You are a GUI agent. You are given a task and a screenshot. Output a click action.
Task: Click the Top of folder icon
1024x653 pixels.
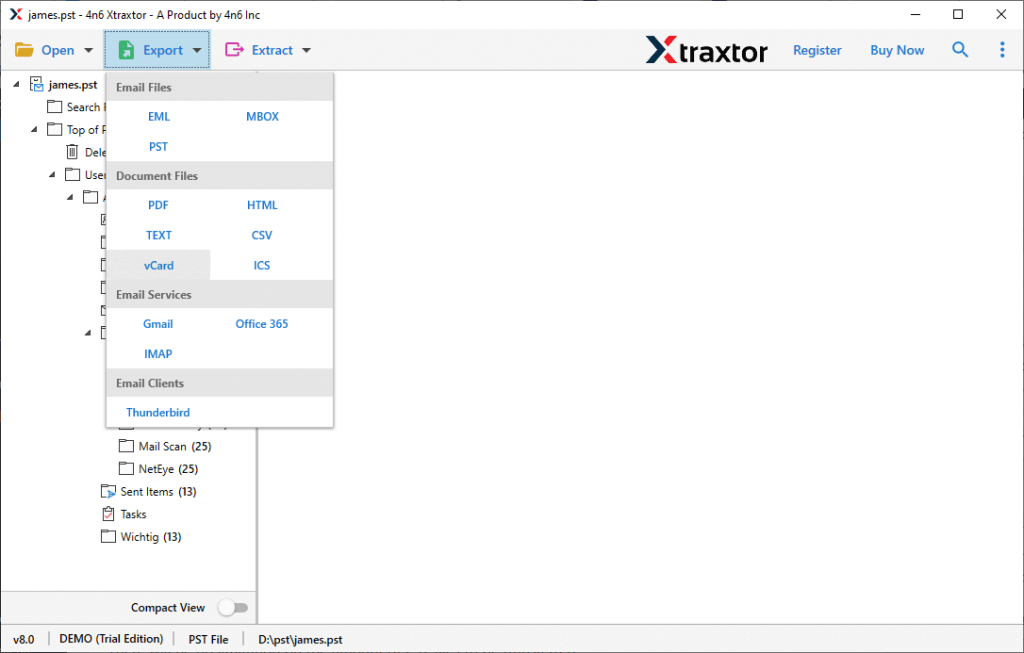pos(55,129)
